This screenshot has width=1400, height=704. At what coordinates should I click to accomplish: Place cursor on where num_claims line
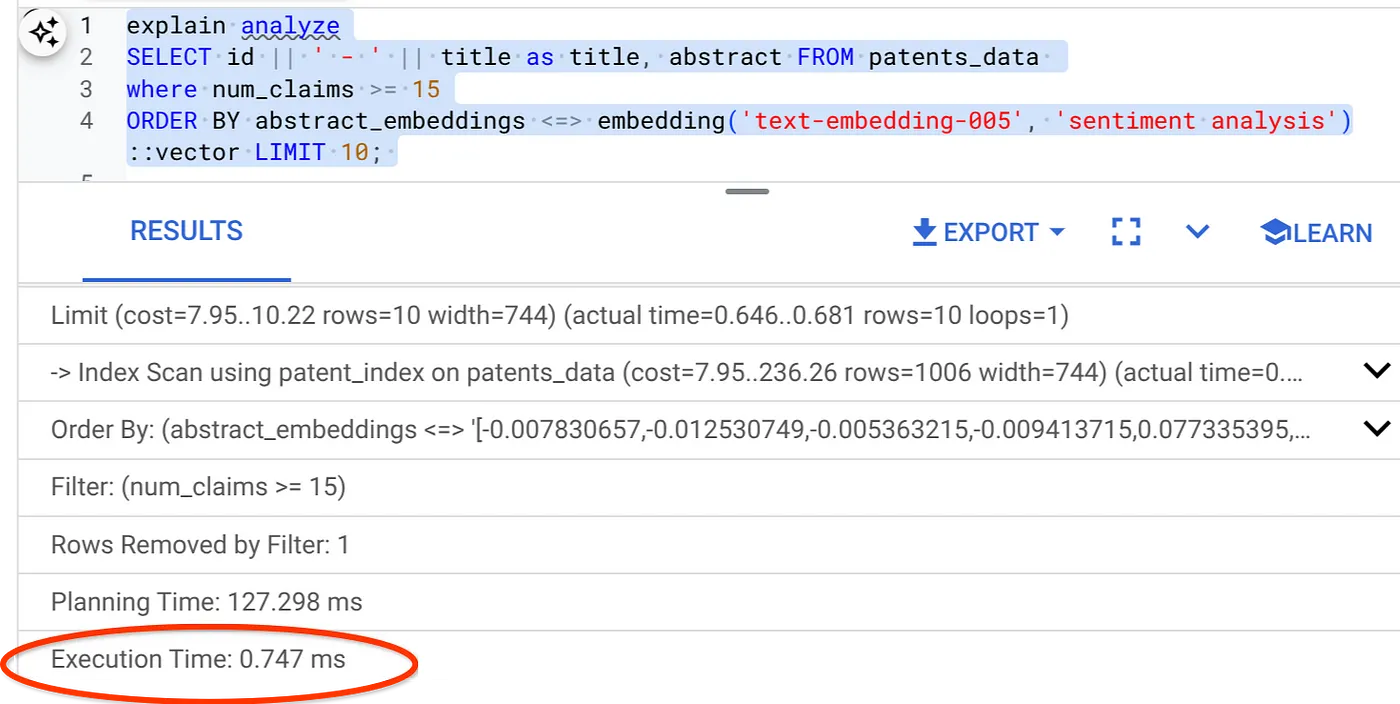tap(283, 89)
